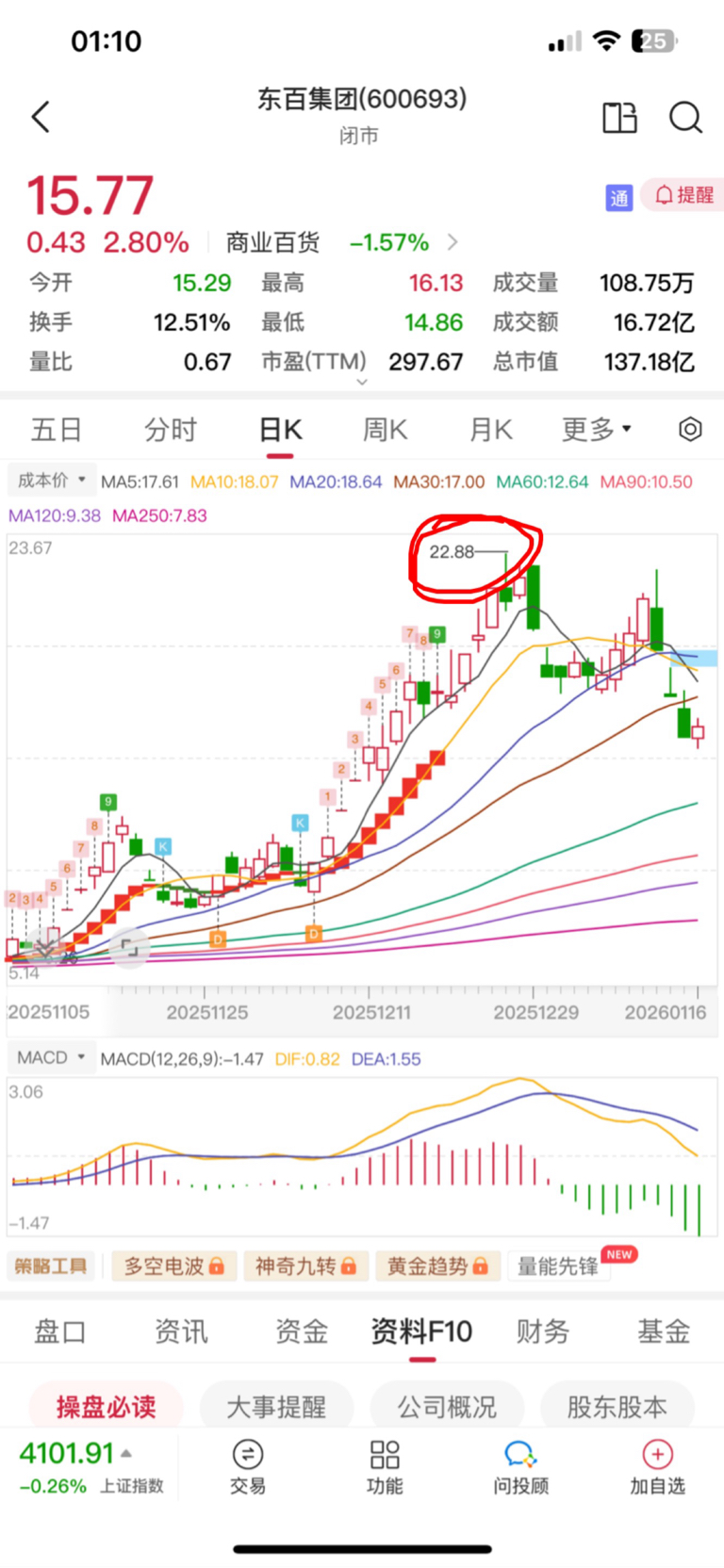Tap the battery indicator in status bar
The width and height of the screenshot is (724, 1568).
(655, 41)
